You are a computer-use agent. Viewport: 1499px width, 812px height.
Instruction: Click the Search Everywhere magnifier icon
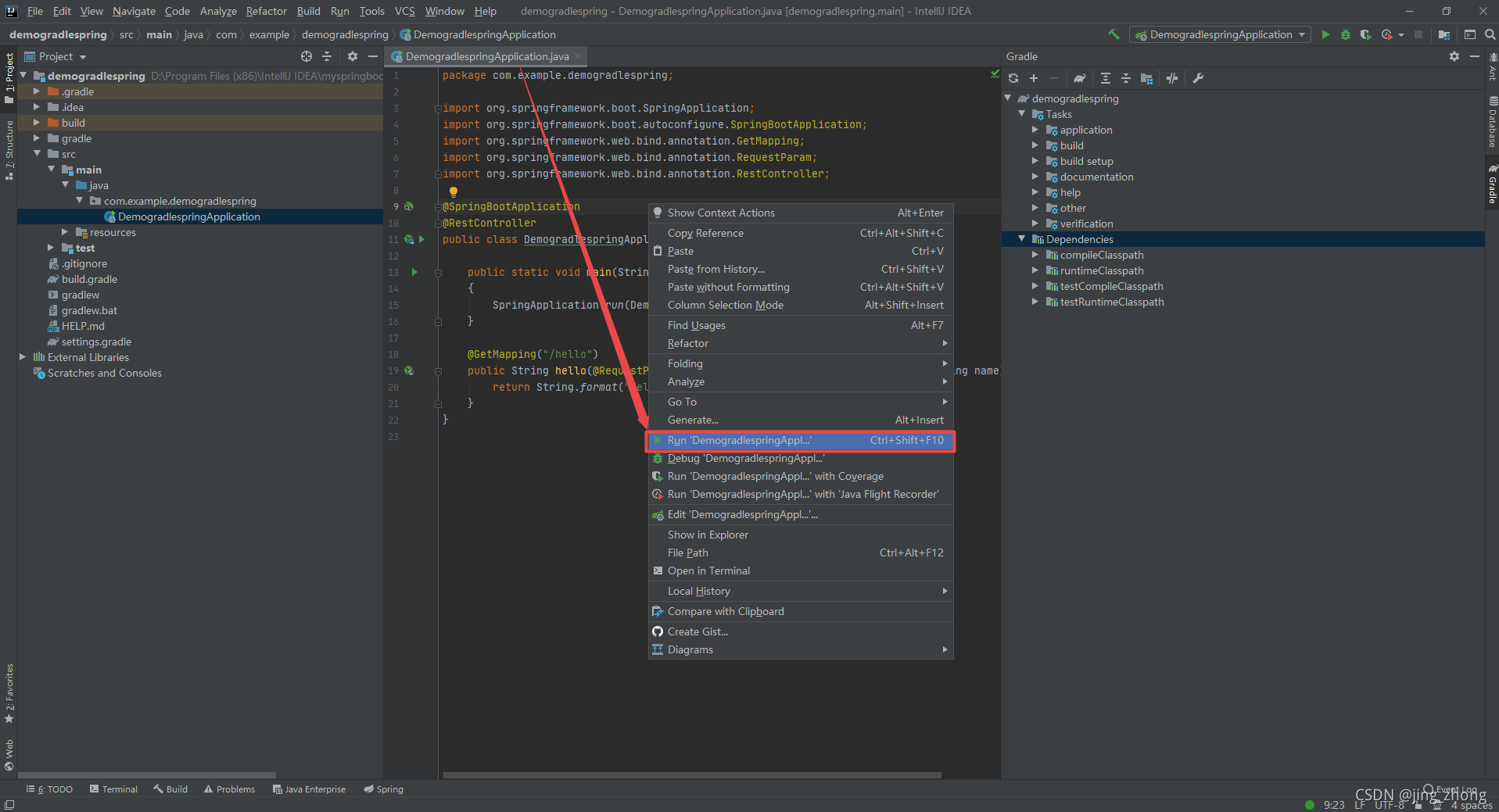1490,34
